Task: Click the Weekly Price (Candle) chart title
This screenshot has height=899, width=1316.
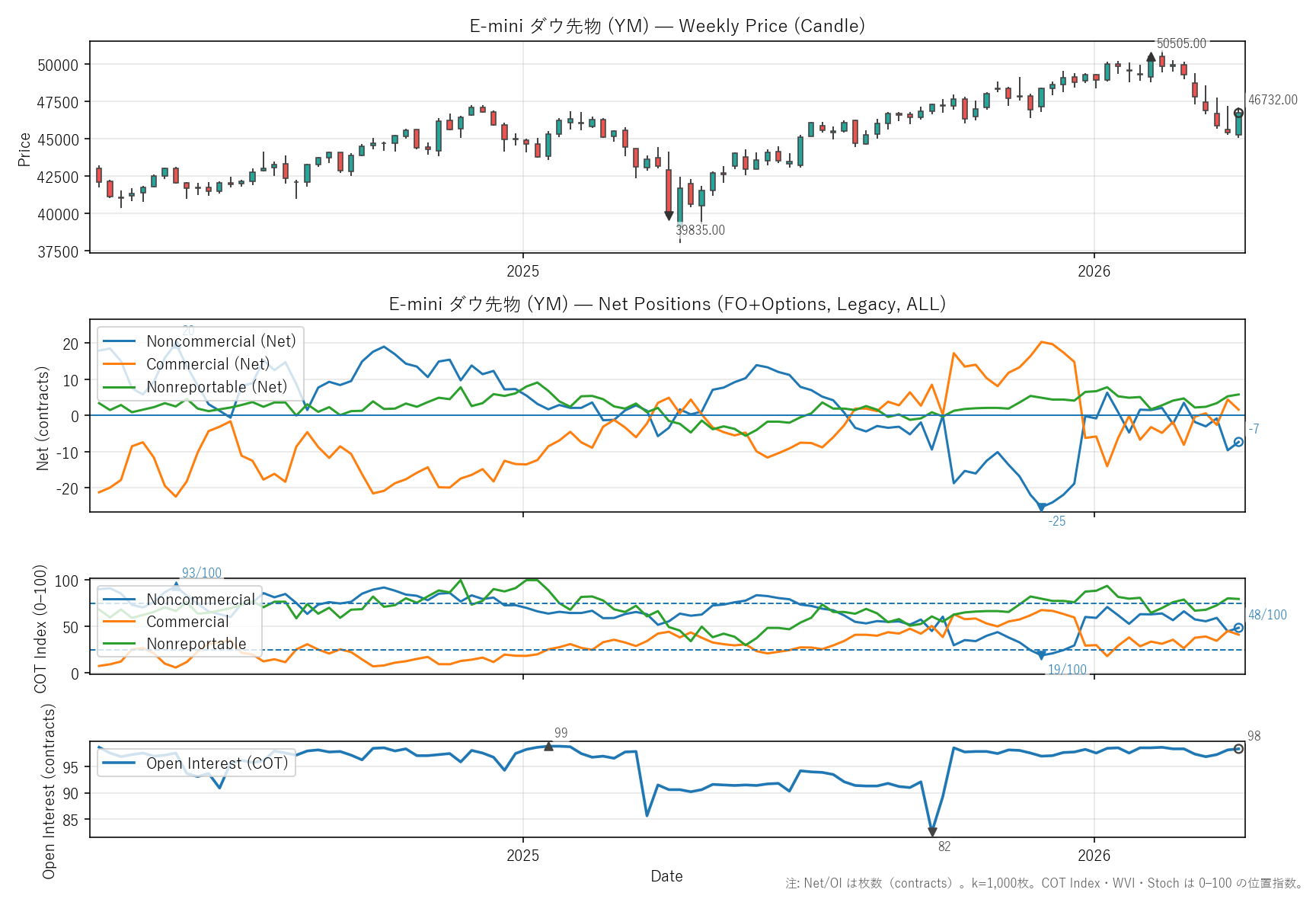Action: [666, 26]
